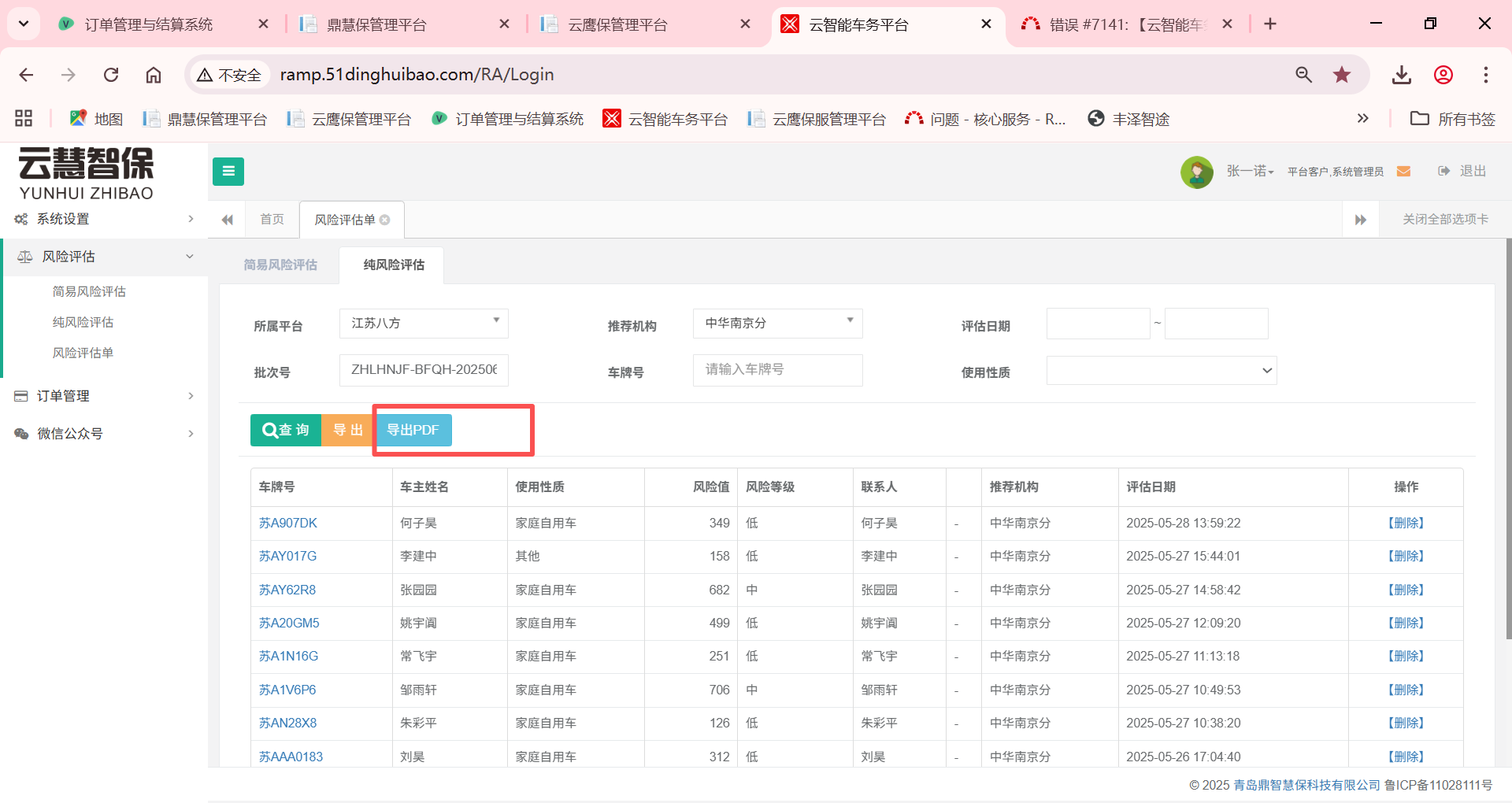The width and height of the screenshot is (1512, 803).
Task: Open the 推荐机构 dropdown
Action: tap(777, 324)
